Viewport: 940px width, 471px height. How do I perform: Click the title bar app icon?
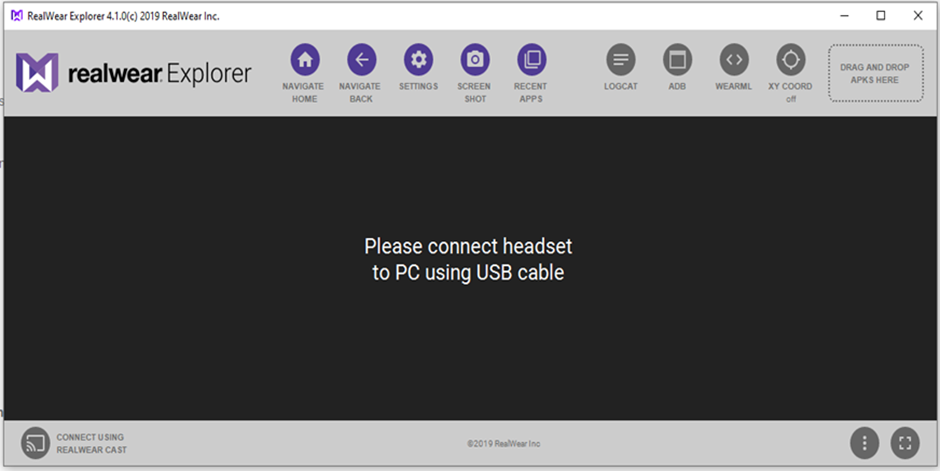tap(15, 15)
